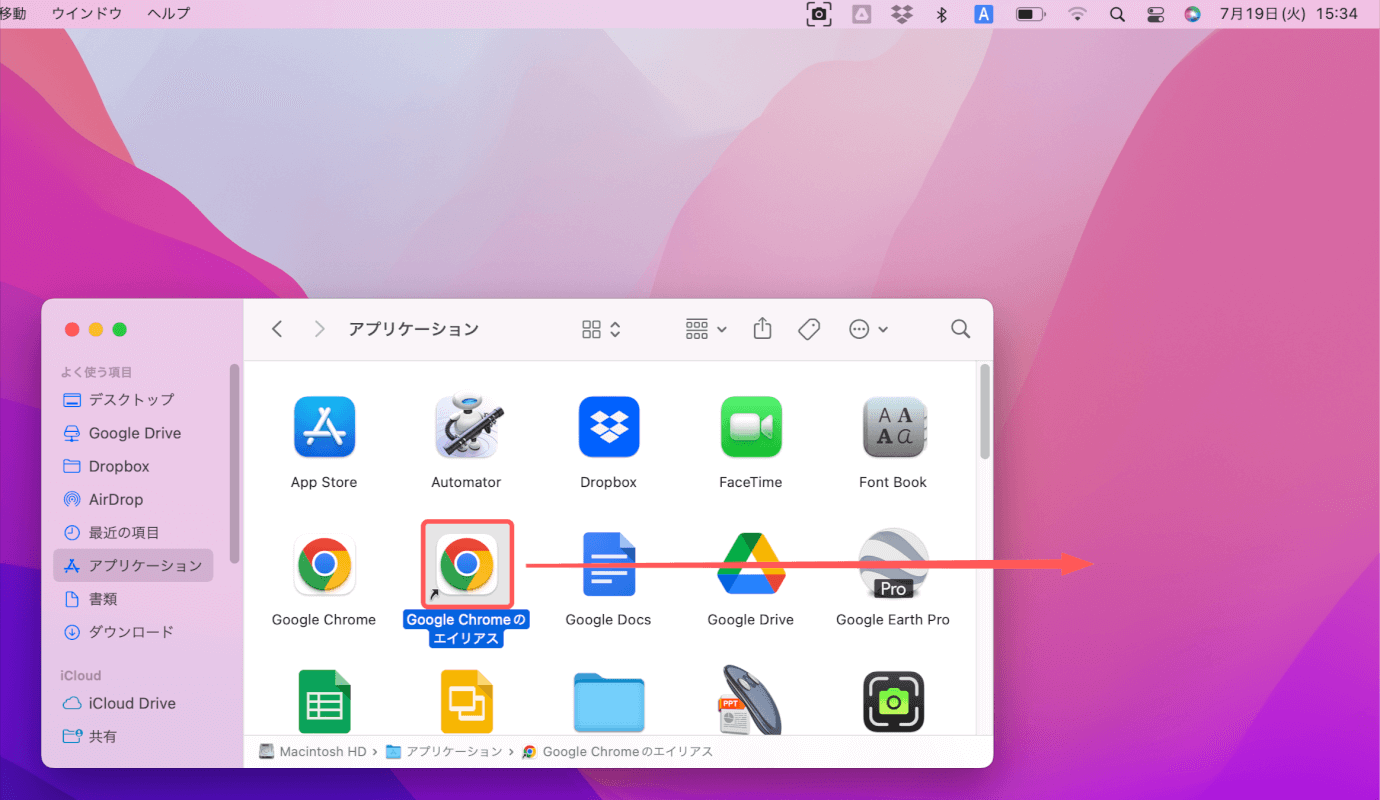This screenshot has height=800, width=1380.
Task: Select the Google Drive app icon
Action: (x=751, y=565)
